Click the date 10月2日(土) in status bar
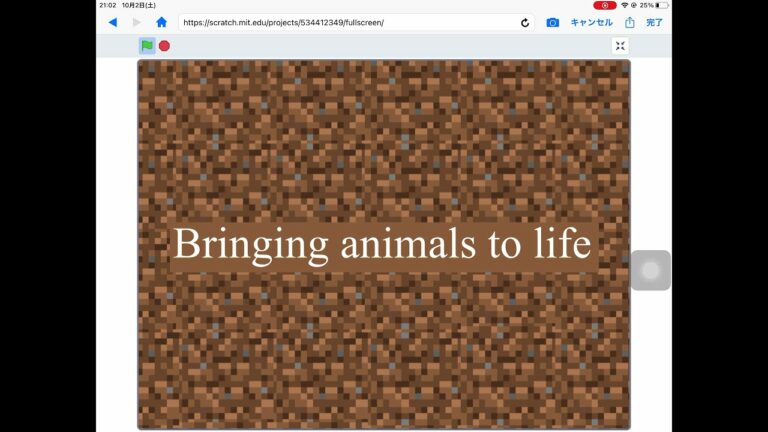Viewport: 768px width, 432px height. [x=143, y=5]
